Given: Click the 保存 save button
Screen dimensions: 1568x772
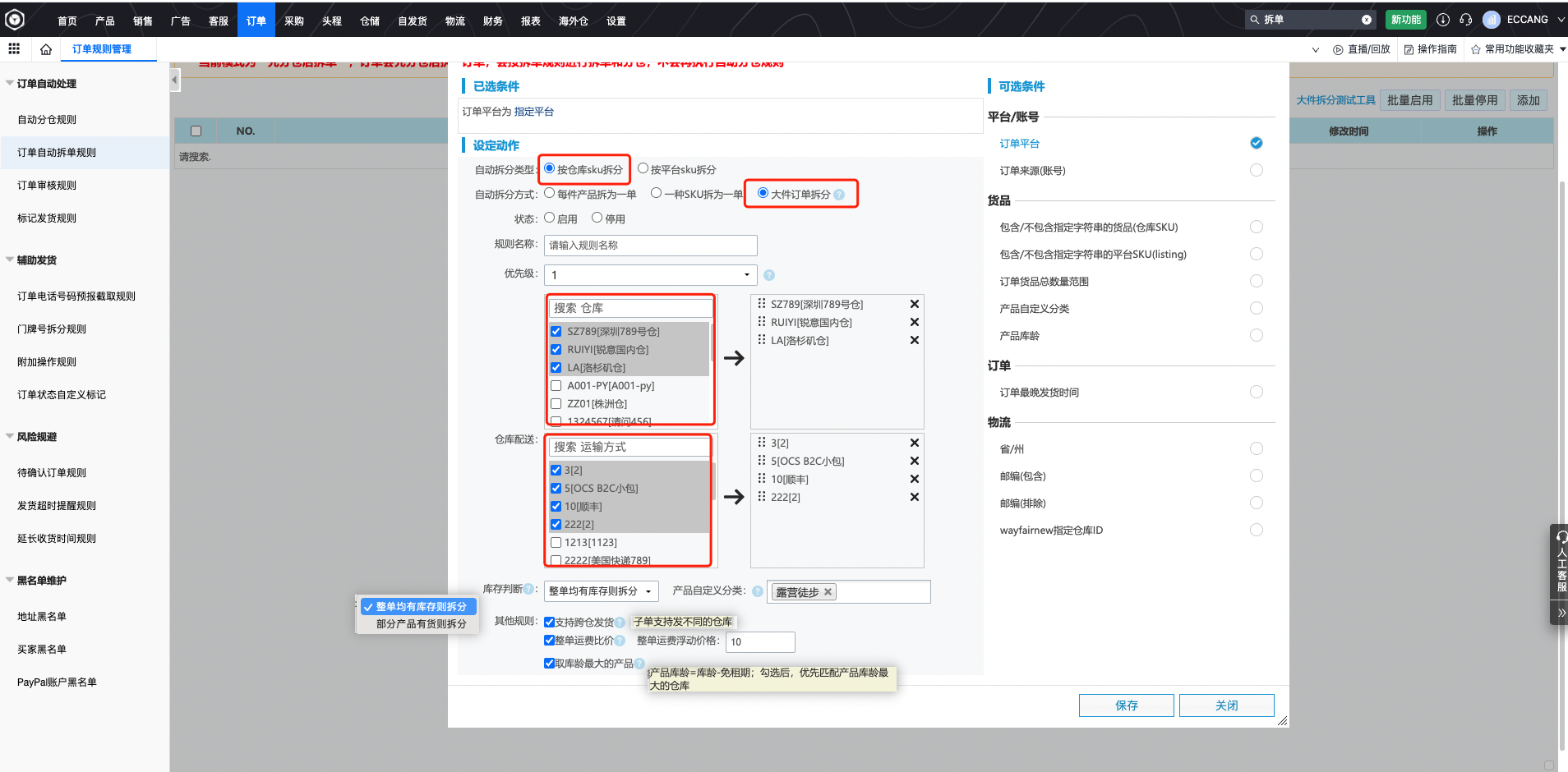Looking at the screenshot, I should click(x=1126, y=705).
